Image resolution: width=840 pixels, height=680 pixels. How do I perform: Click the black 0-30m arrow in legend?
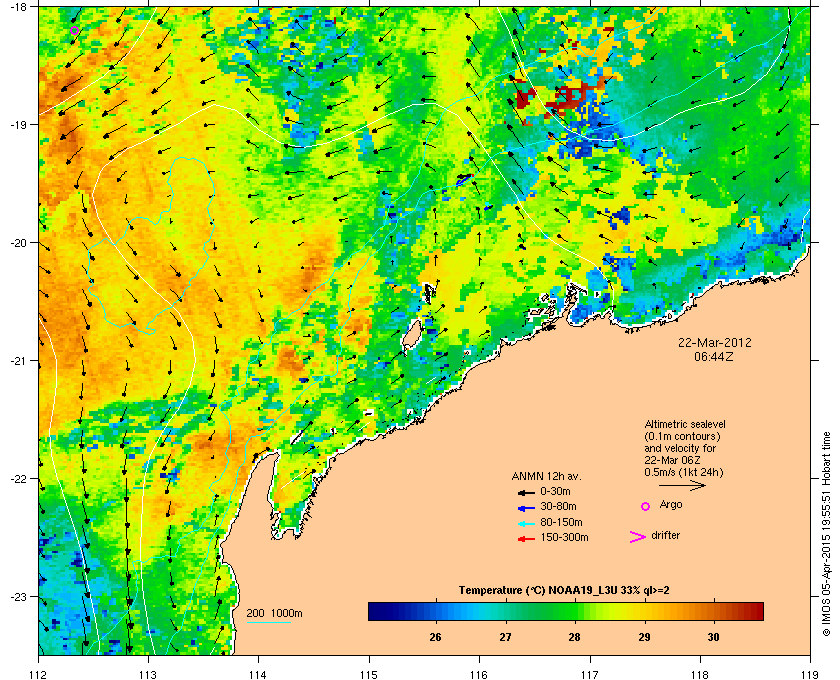point(526,492)
